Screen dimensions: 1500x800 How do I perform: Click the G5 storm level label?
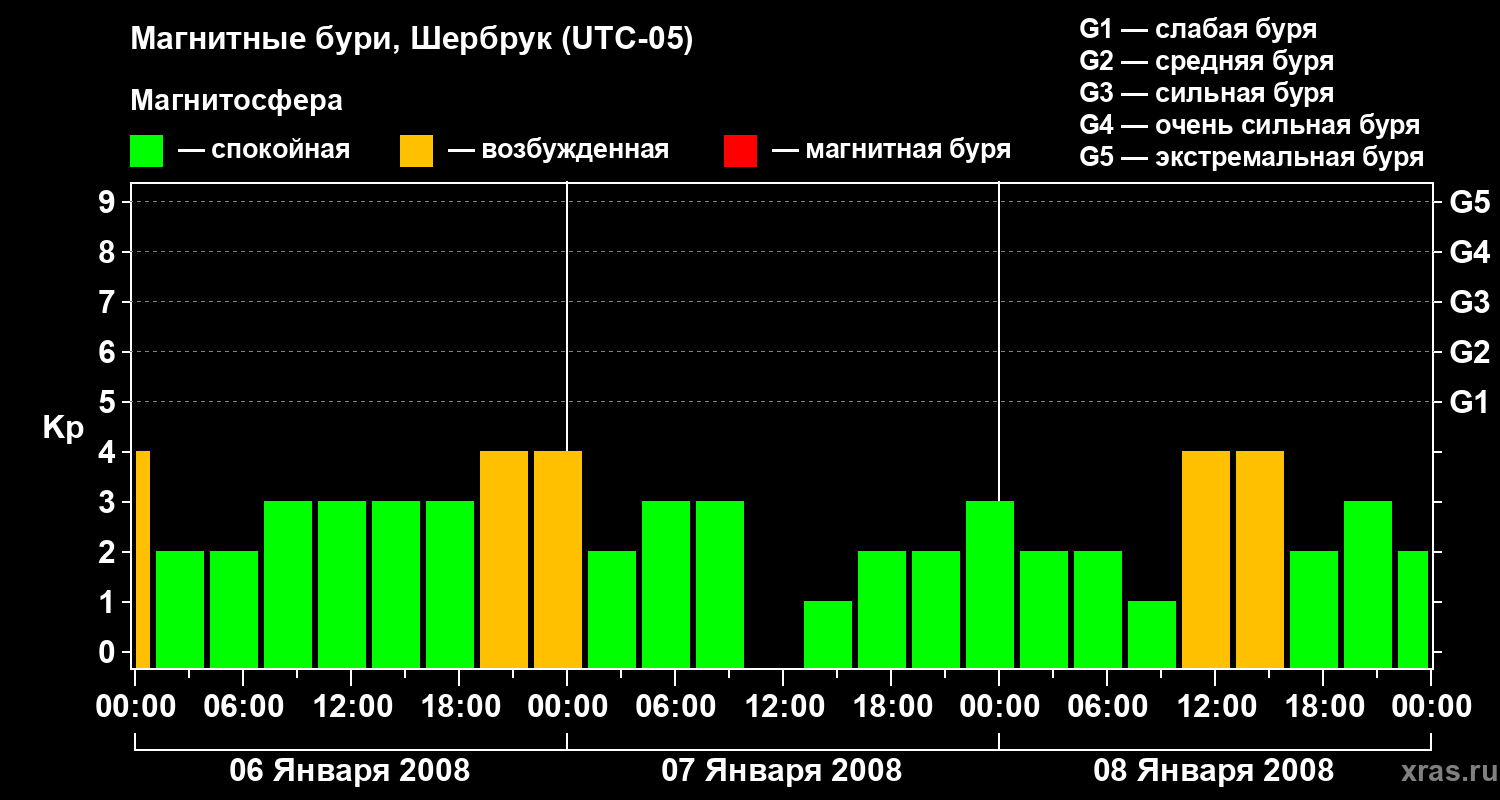(1469, 202)
